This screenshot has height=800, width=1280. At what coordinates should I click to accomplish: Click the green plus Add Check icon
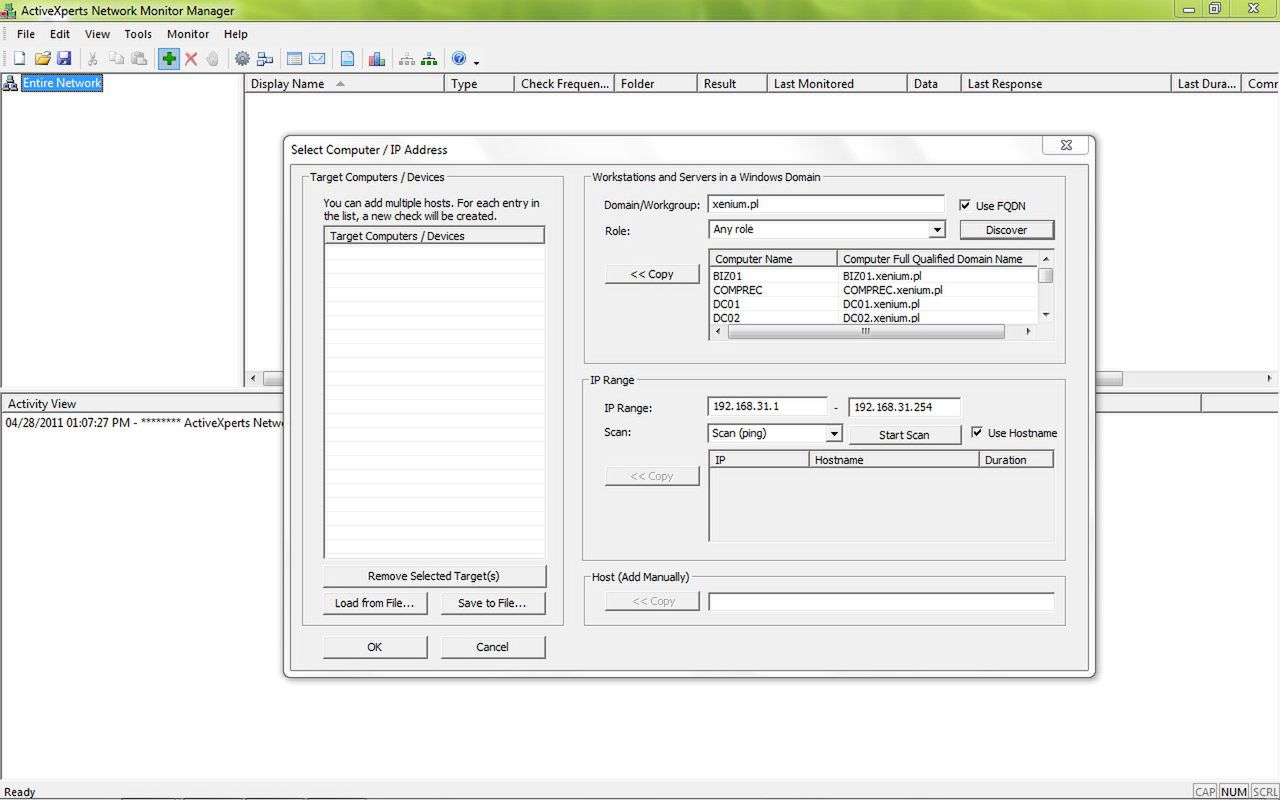tap(169, 59)
